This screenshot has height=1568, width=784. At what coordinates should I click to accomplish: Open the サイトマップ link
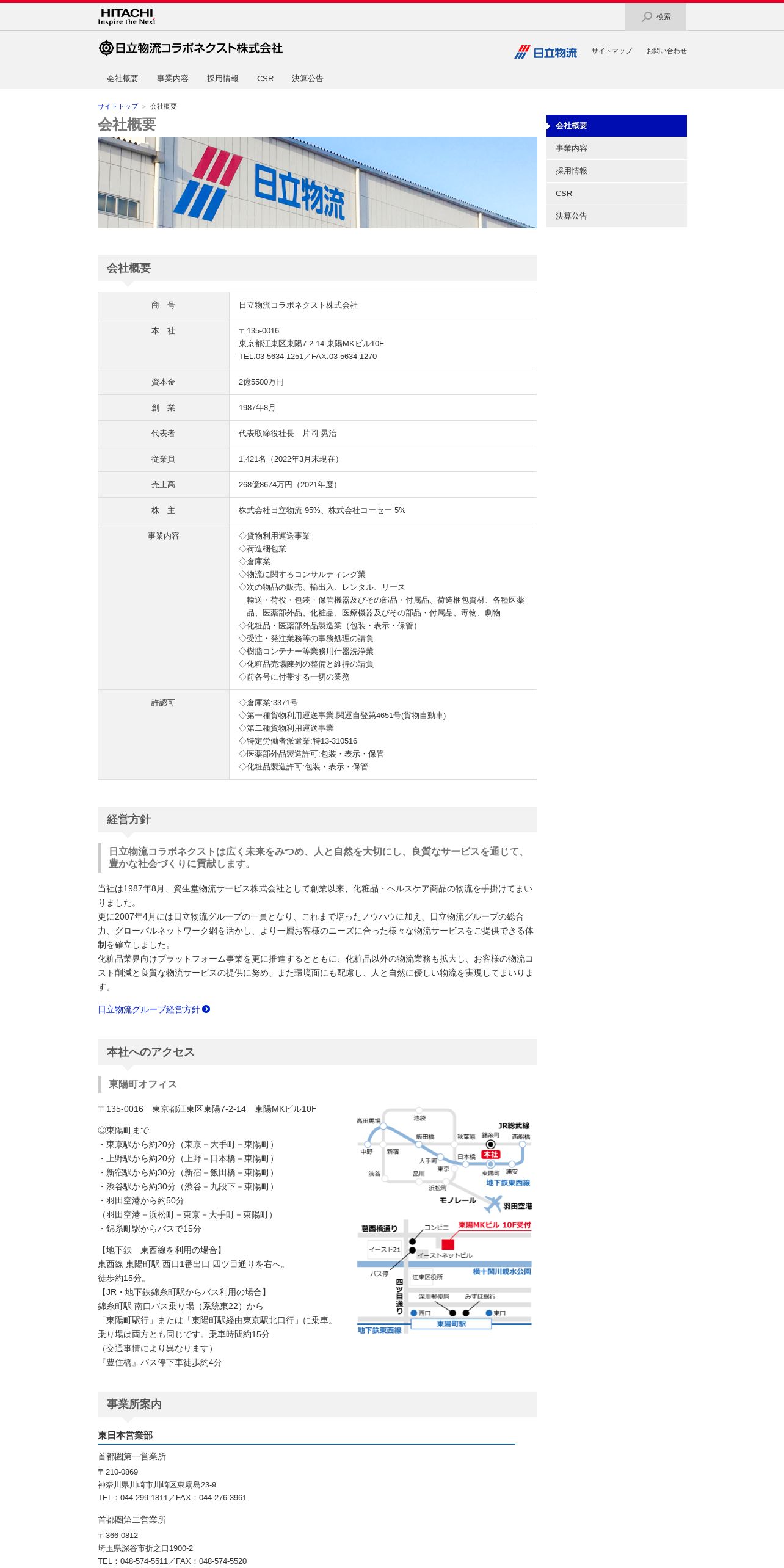click(x=611, y=51)
